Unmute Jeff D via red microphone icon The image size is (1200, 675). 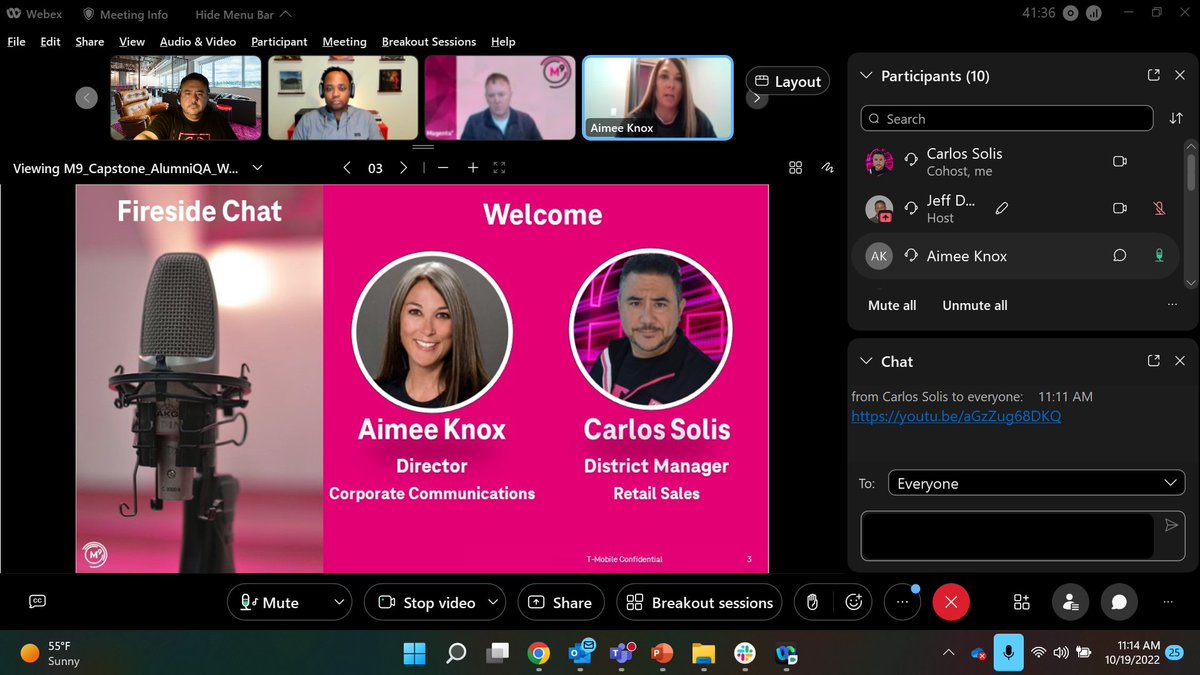pos(1159,208)
